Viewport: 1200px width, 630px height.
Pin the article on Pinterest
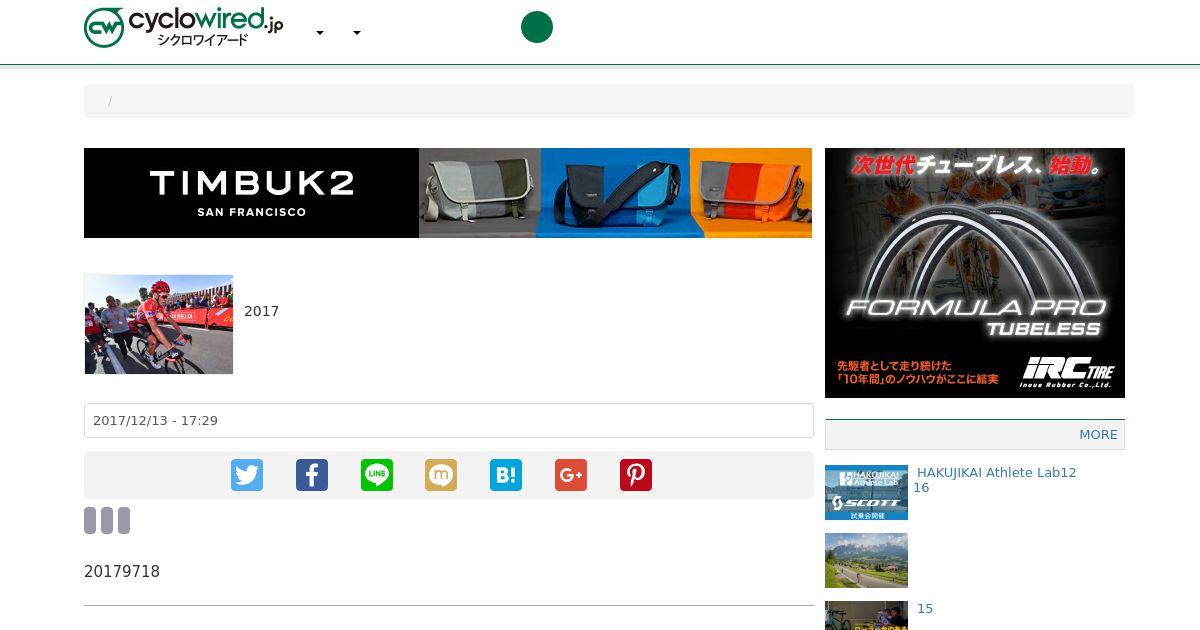pos(636,475)
